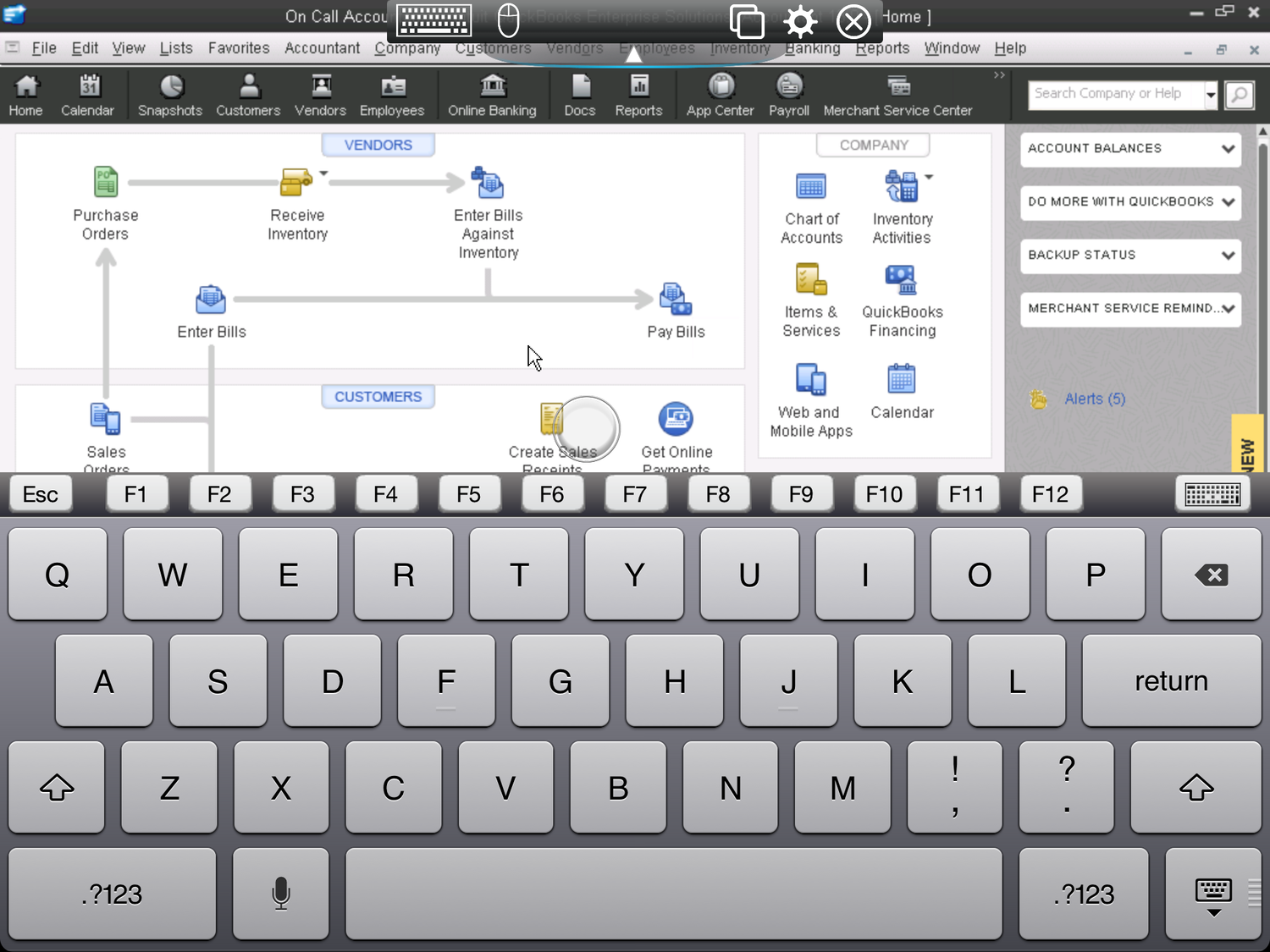This screenshot has width=1270, height=952.
Task: Open the remote session windows switcher icon
Action: [x=747, y=21]
